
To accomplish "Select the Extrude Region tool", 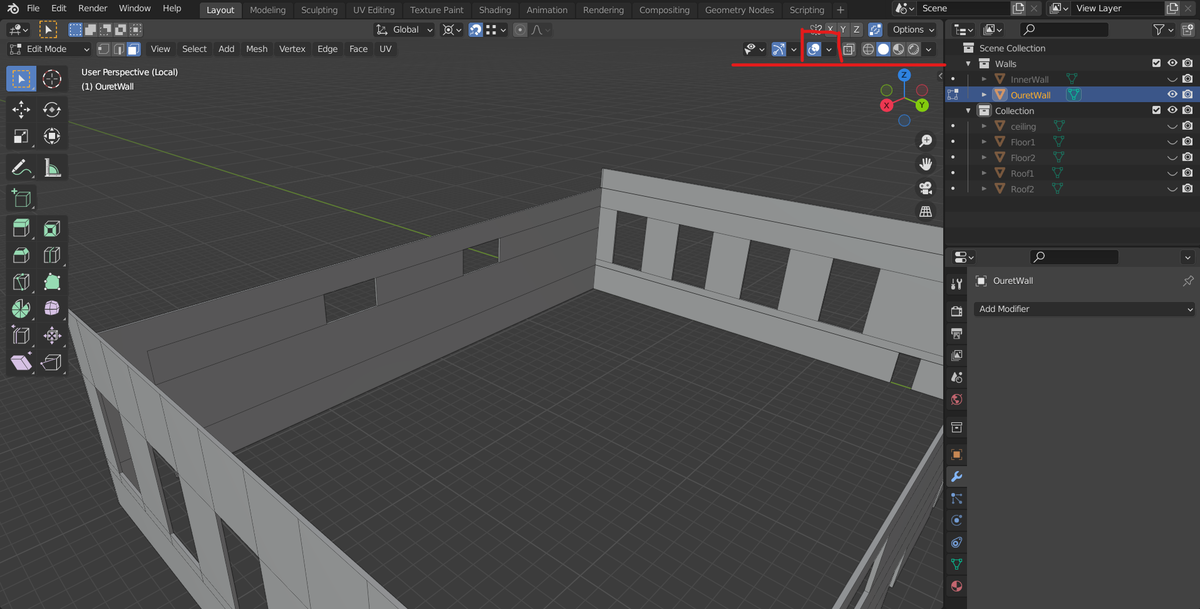I will click(x=21, y=229).
